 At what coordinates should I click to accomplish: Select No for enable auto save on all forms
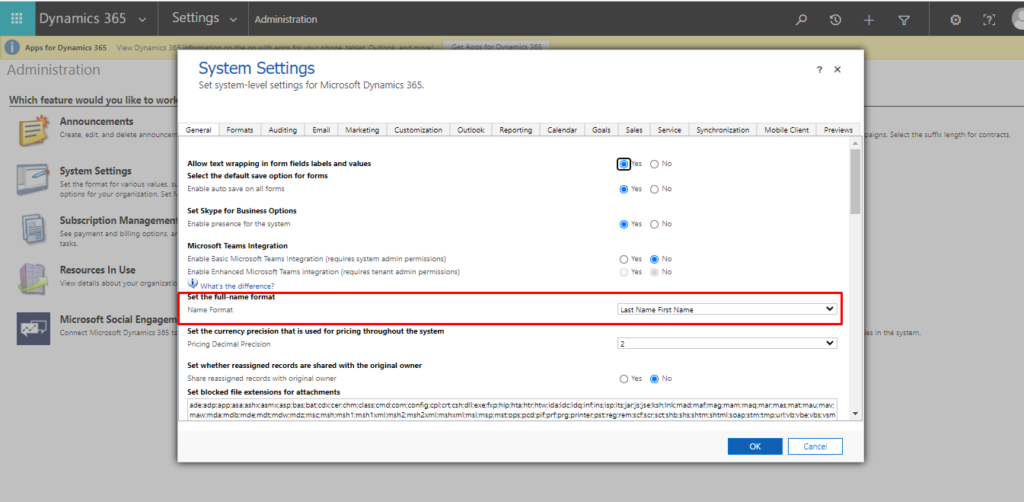tap(654, 189)
